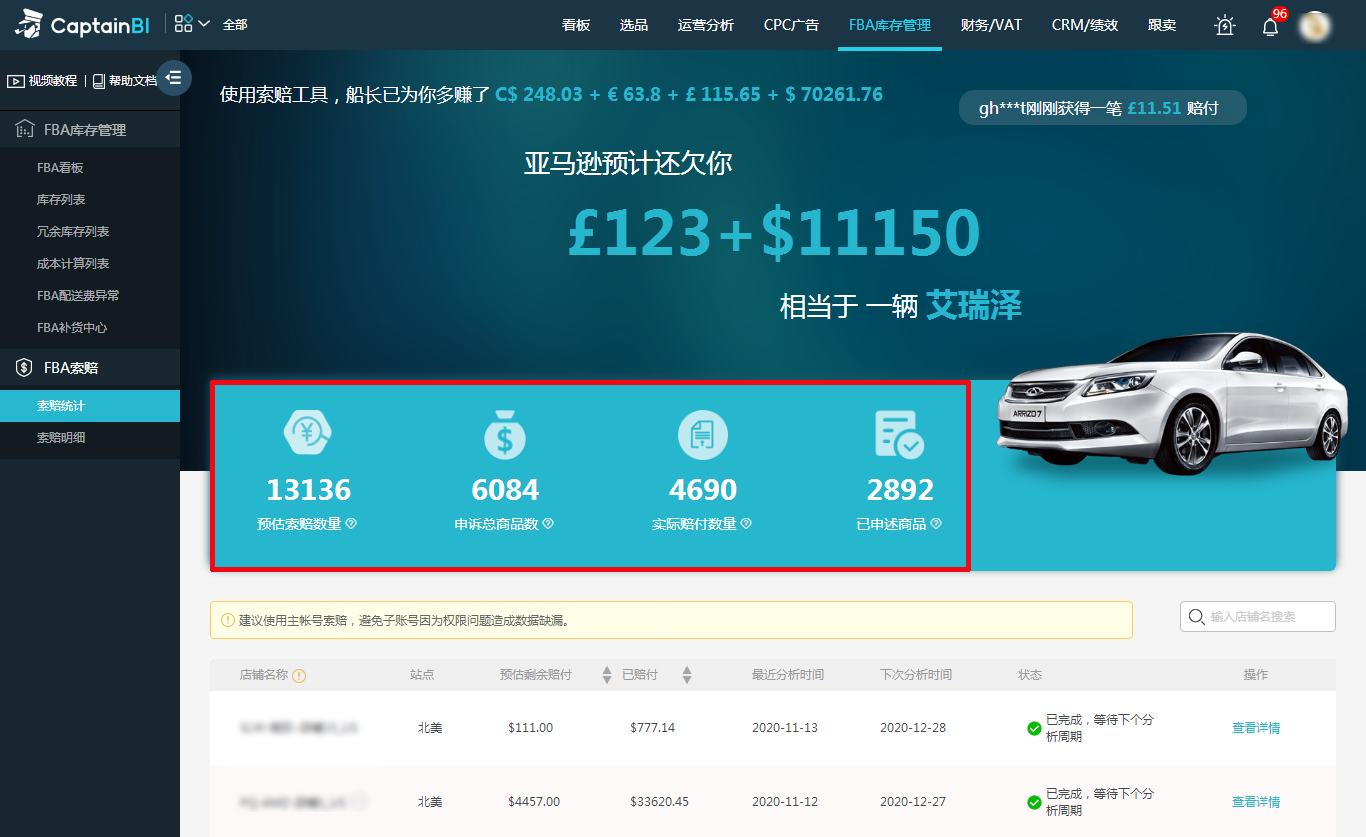Viewport: 1366px width, 837px height.
Task: Open FBA补货中心 in sidebar
Action: (72, 328)
